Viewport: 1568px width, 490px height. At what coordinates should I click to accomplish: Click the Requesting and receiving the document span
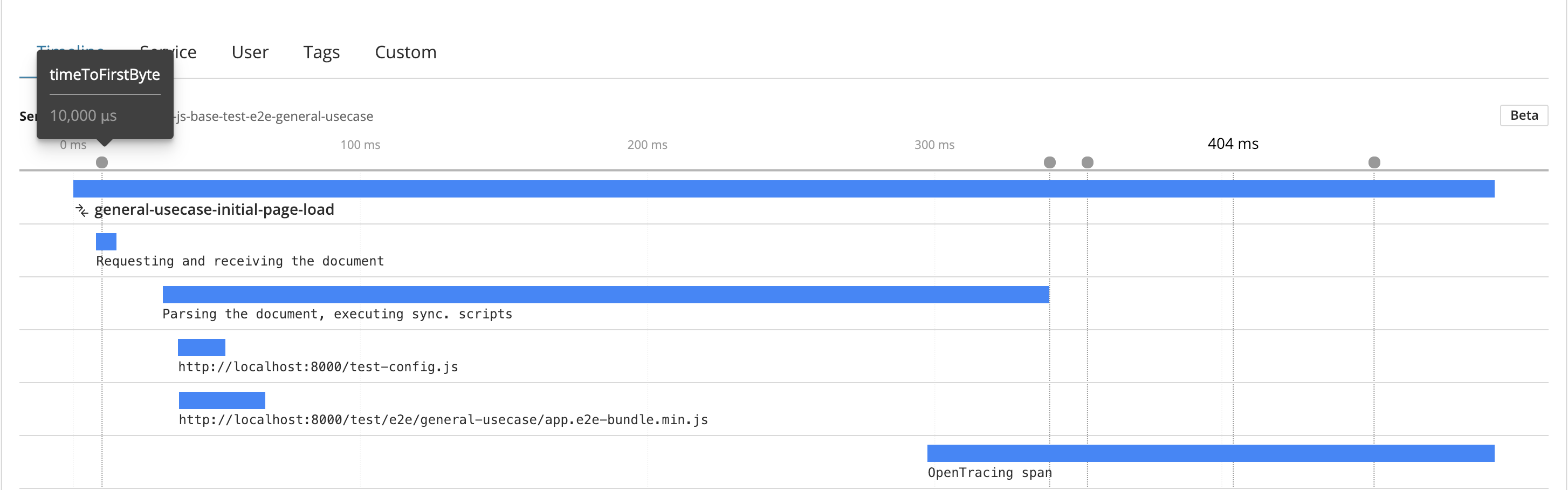107,241
